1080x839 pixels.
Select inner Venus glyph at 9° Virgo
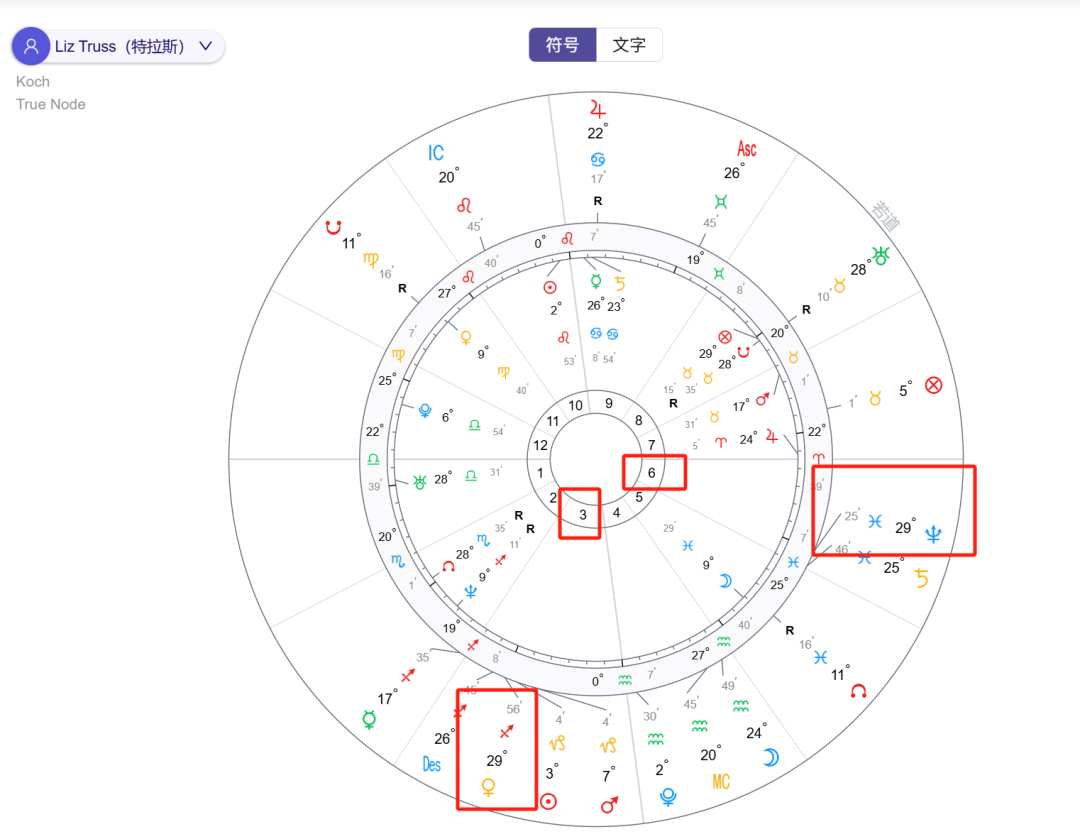[466, 338]
